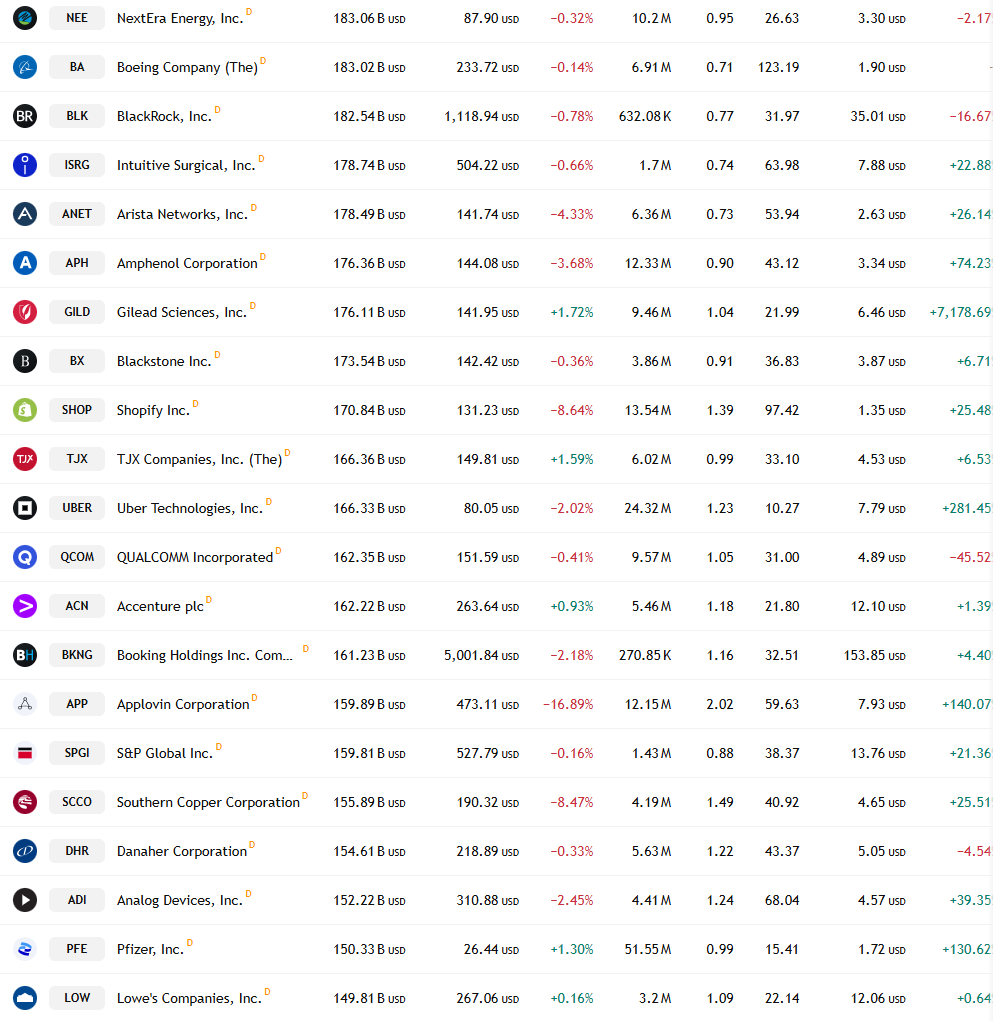Open the BA ticker symbol

tap(77, 67)
